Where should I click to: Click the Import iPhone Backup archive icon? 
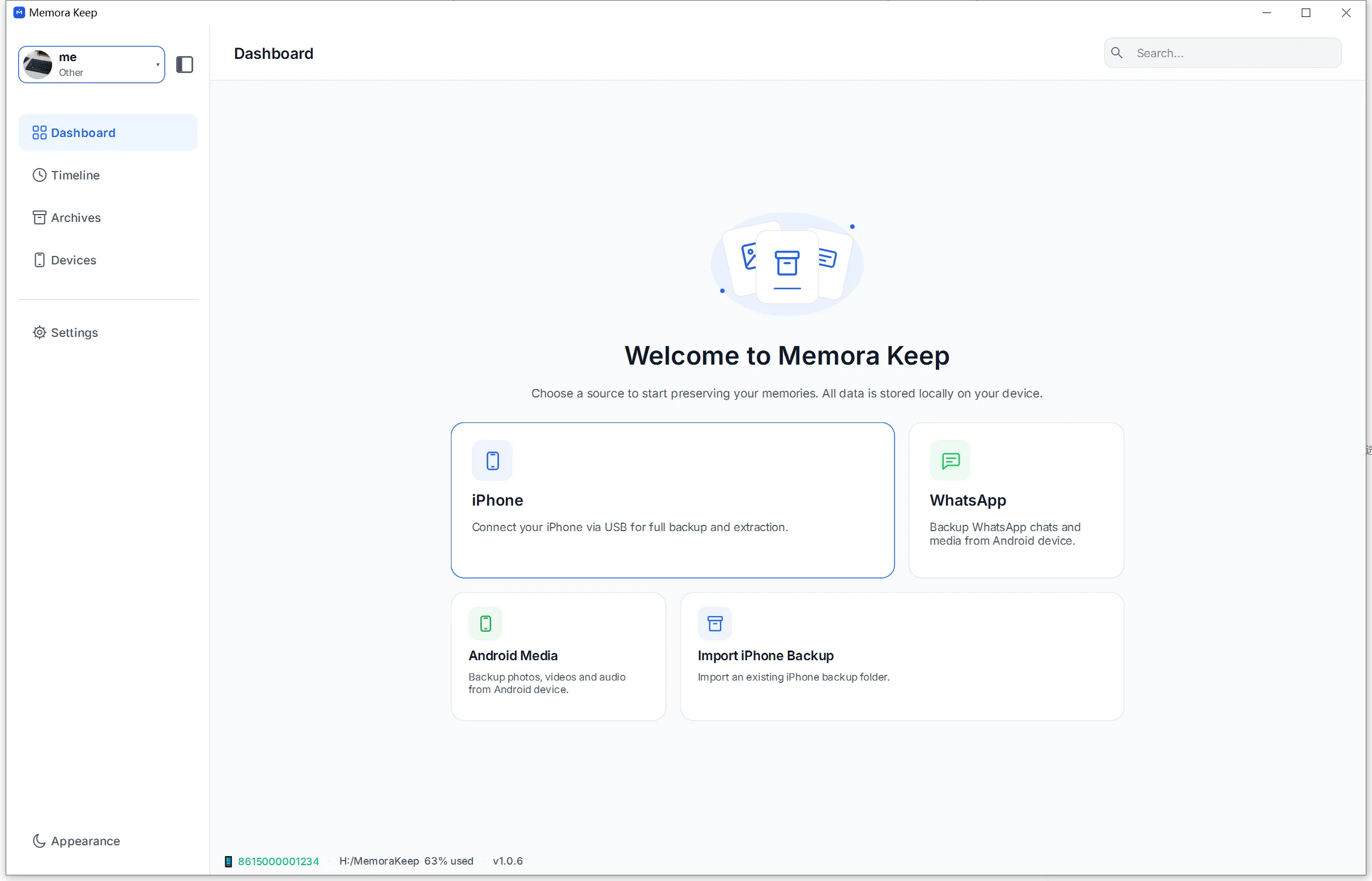(x=715, y=623)
